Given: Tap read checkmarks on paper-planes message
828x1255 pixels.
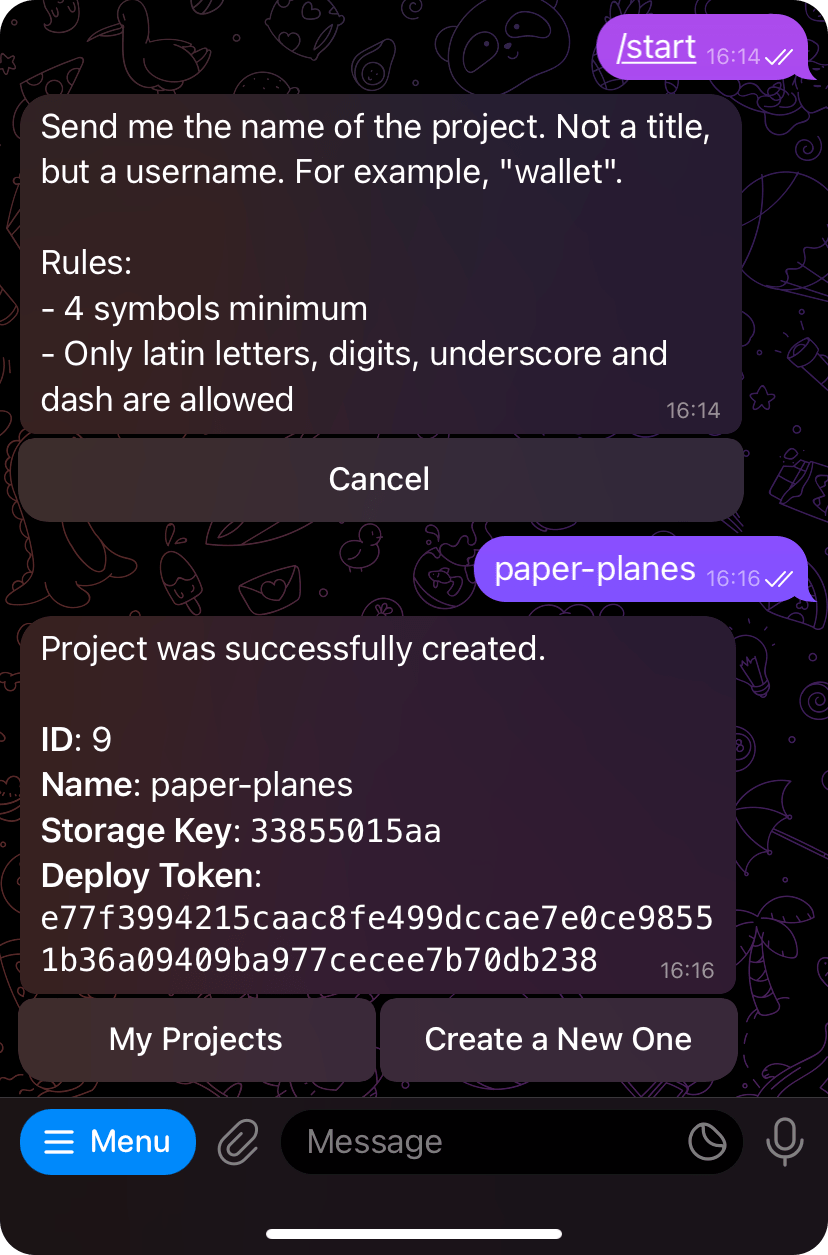Looking at the screenshot, I should [x=778, y=579].
